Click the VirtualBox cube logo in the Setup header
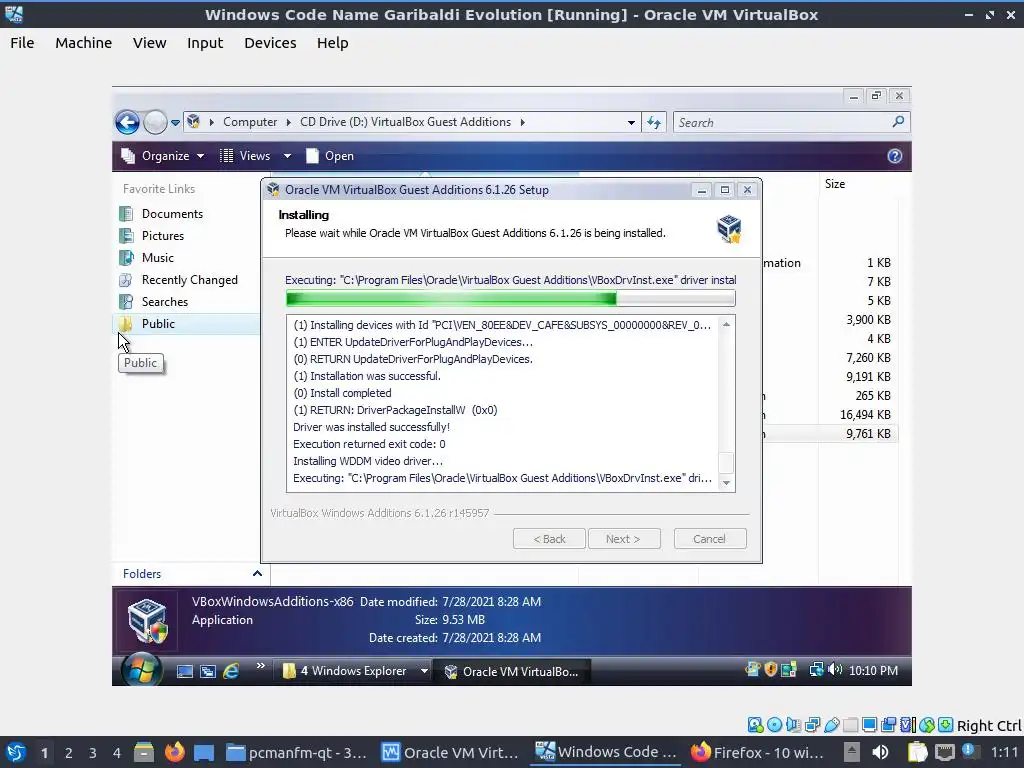This screenshot has height=768, width=1024. pos(729,229)
